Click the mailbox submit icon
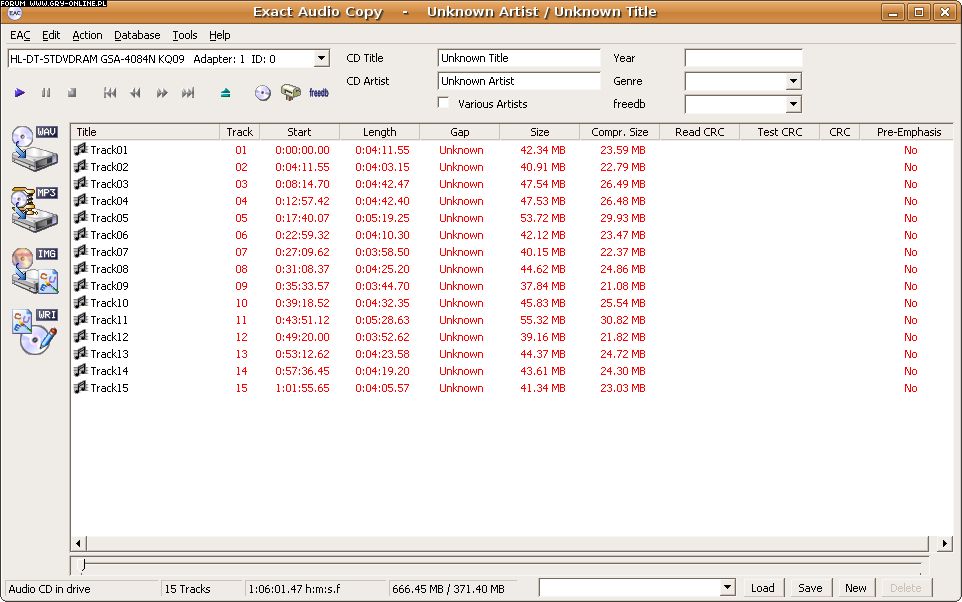 (291, 92)
